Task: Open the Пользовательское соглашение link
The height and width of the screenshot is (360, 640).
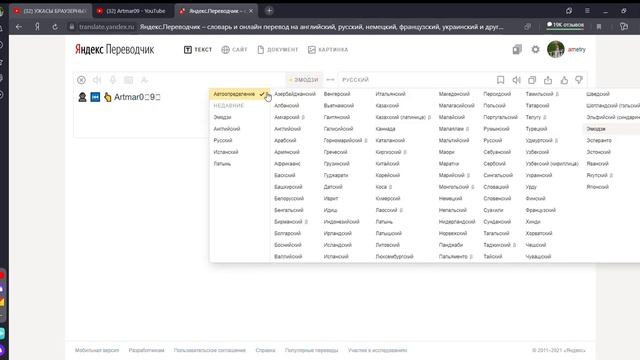Action: (x=210, y=350)
